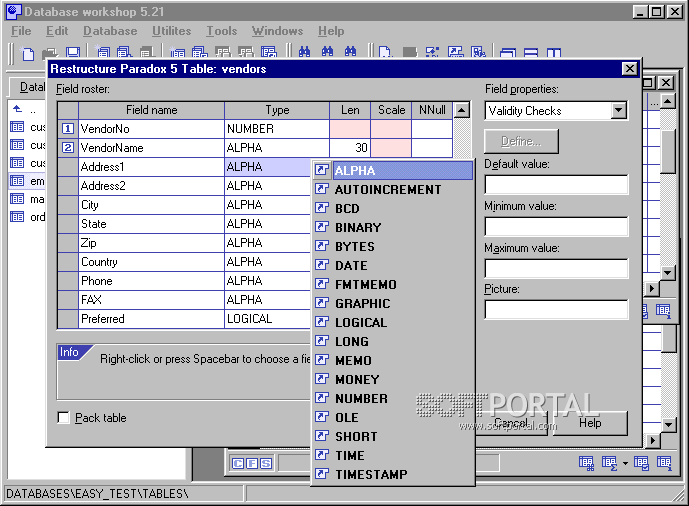This screenshot has height=506, width=689.
Task: Choose SHORT field type
Action: pyautogui.click(x=393, y=436)
